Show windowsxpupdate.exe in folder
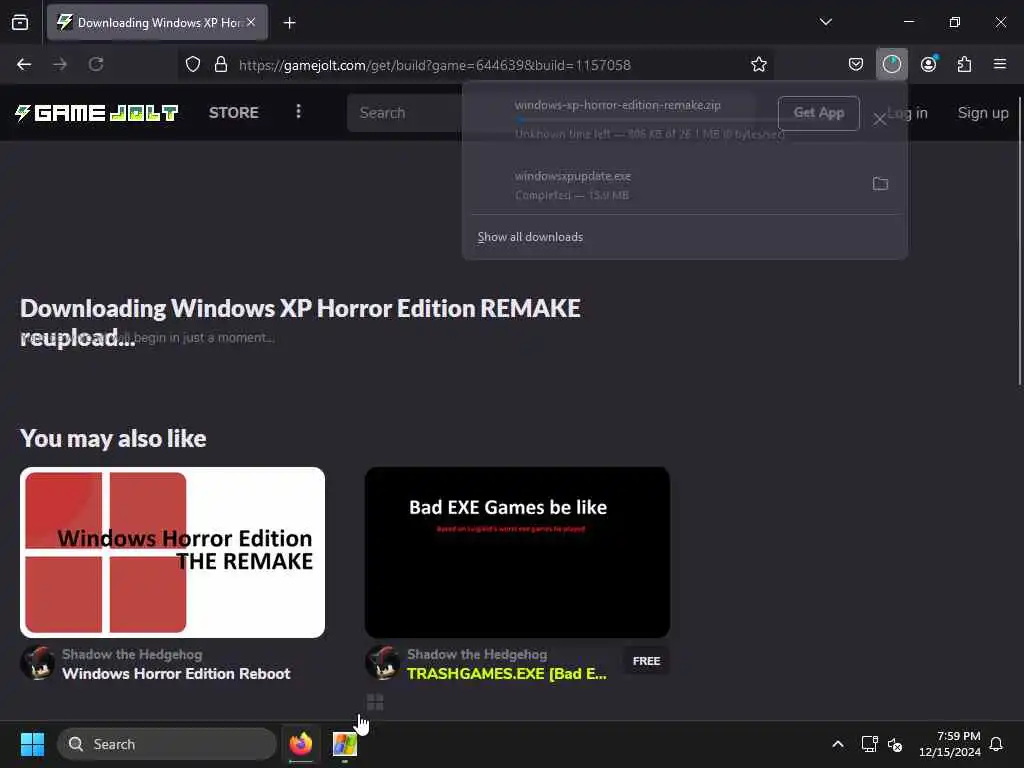 coord(880,184)
